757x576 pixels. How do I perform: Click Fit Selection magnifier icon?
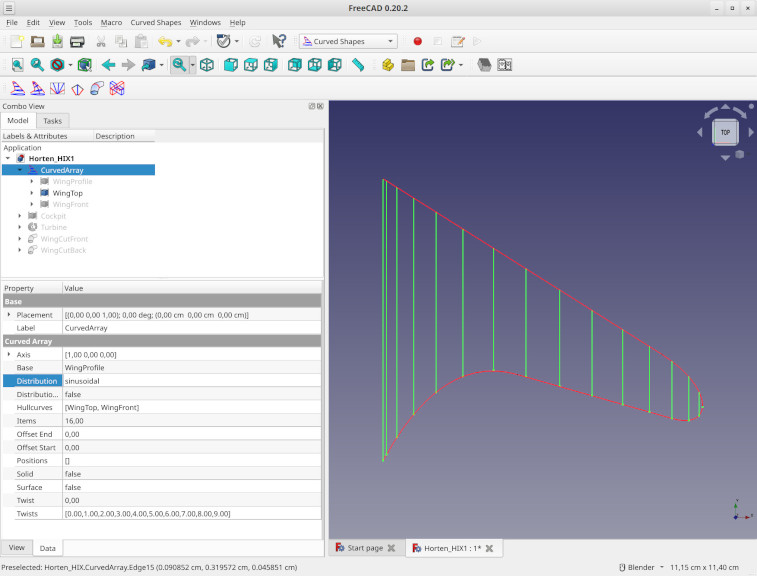[37, 65]
